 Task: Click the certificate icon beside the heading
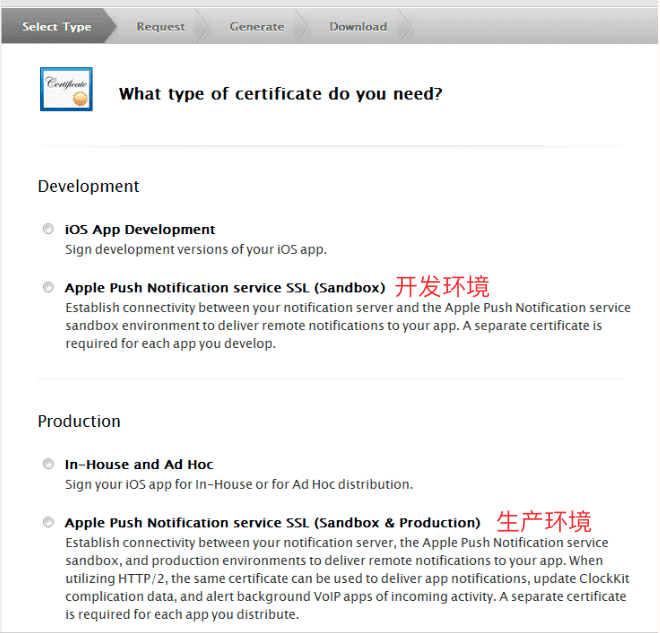coord(66,89)
